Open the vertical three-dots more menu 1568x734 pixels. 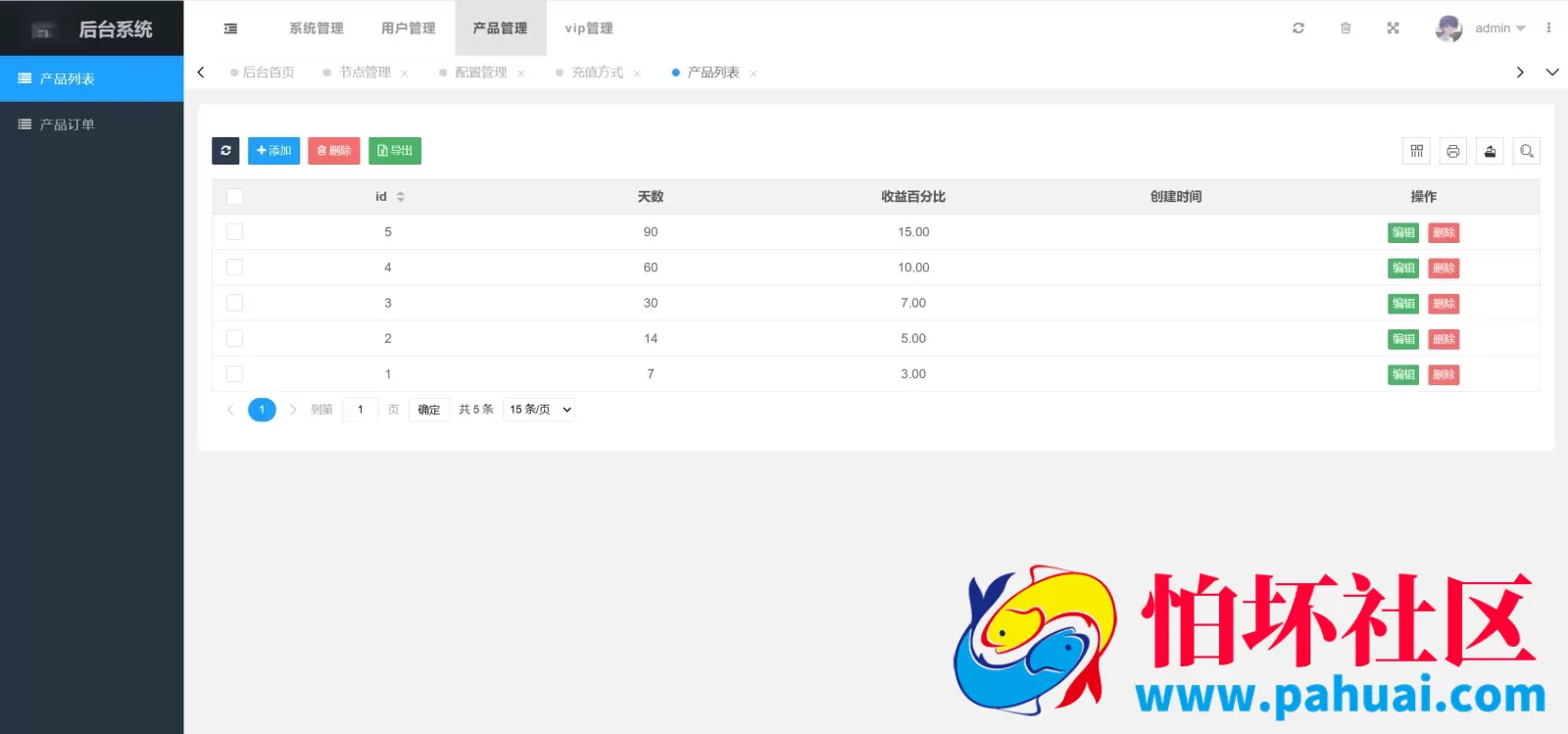(x=1548, y=28)
